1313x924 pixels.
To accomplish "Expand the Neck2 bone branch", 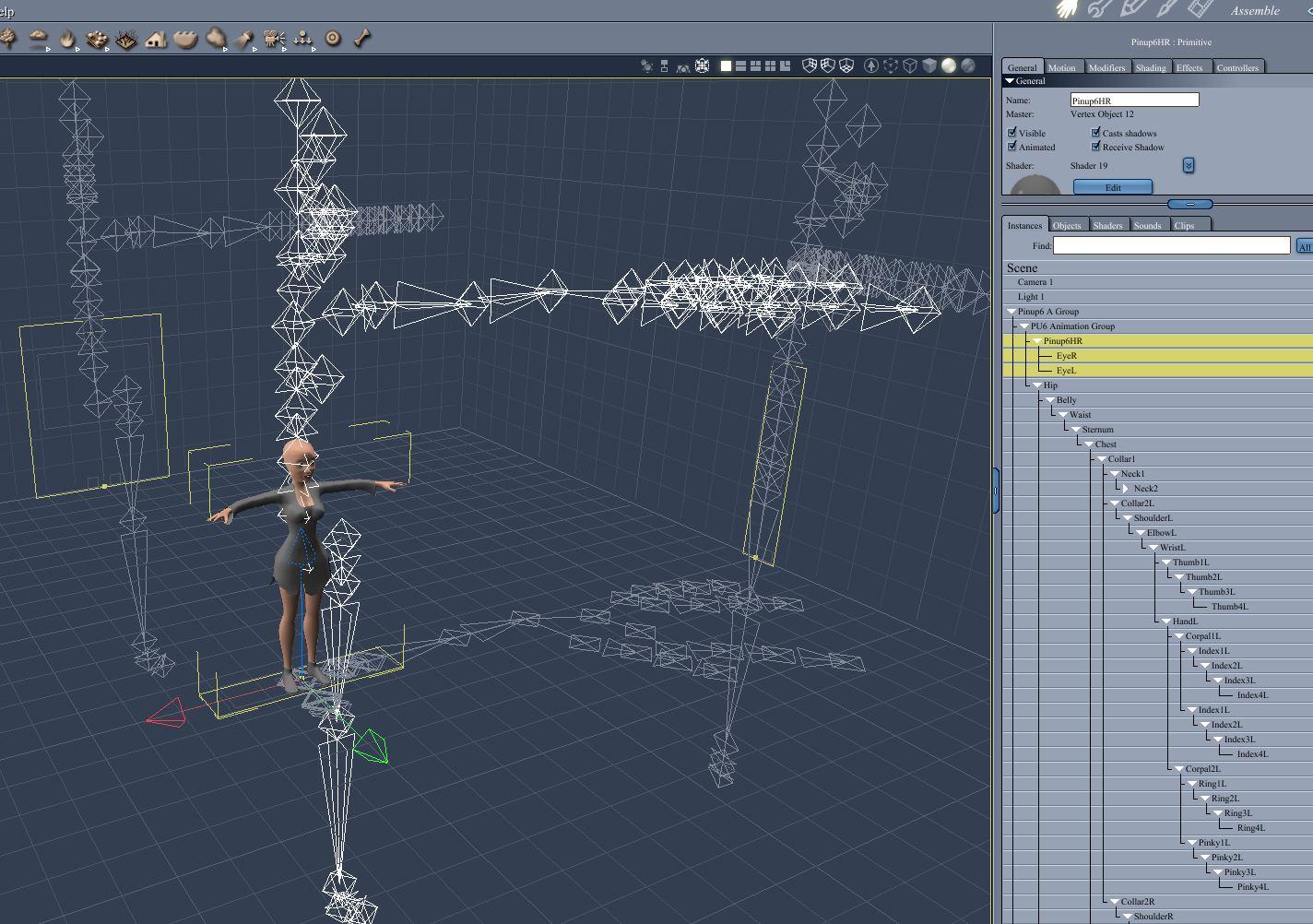I will [1126, 489].
